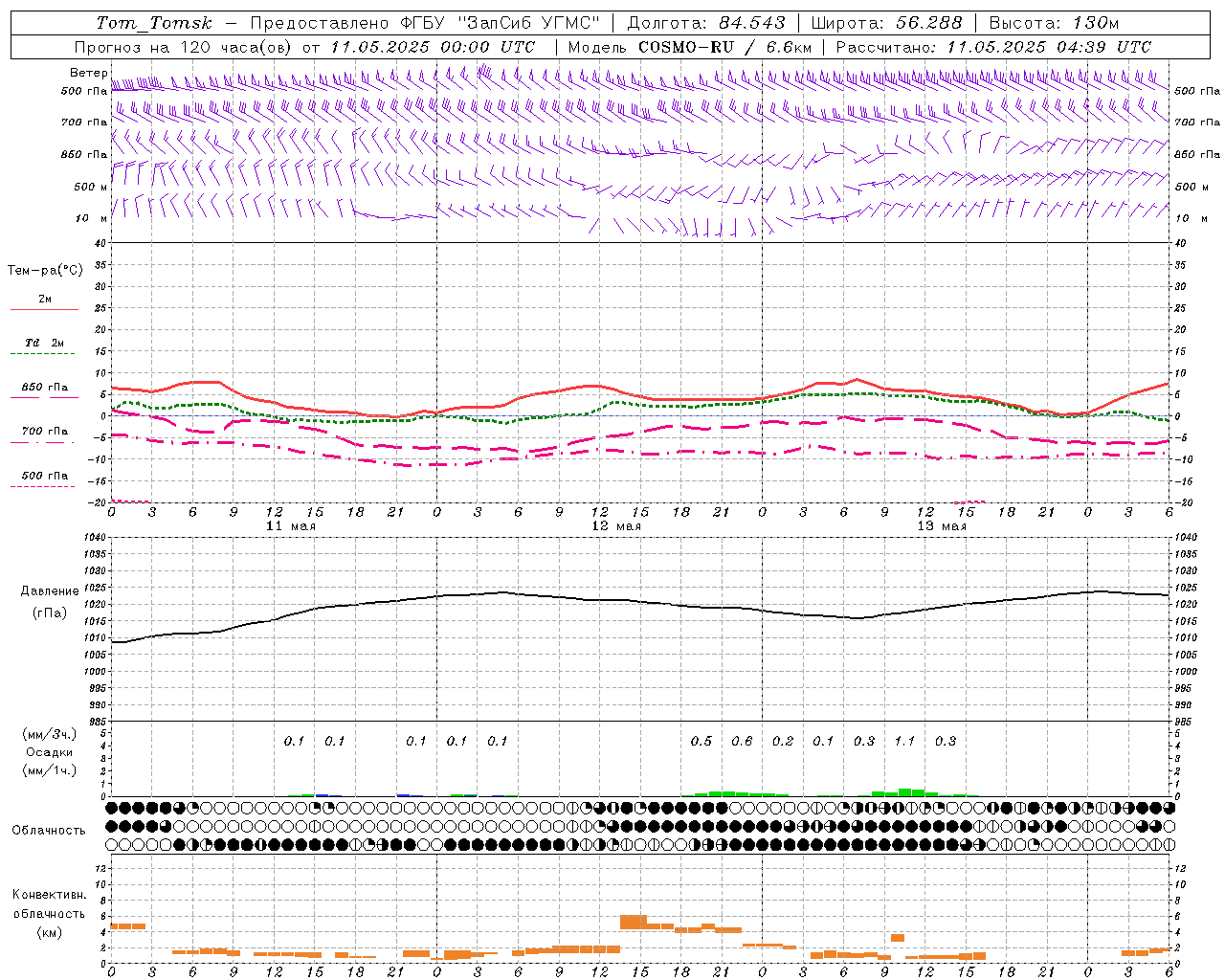Click the 0.2 precipitation amount
This screenshot has height=980, width=1225.
click(783, 741)
